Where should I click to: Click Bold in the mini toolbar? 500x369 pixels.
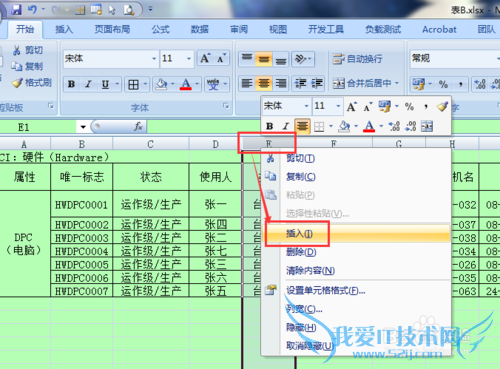pos(270,126)
